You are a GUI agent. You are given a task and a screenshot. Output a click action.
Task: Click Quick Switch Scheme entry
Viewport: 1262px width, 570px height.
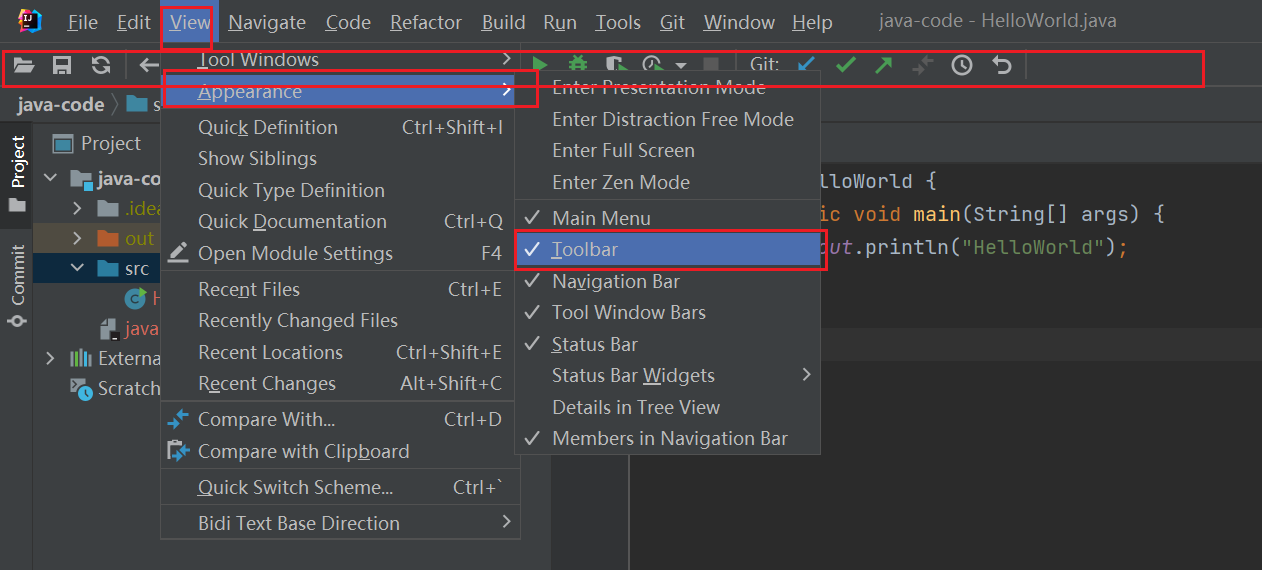[x=295, y=487]
